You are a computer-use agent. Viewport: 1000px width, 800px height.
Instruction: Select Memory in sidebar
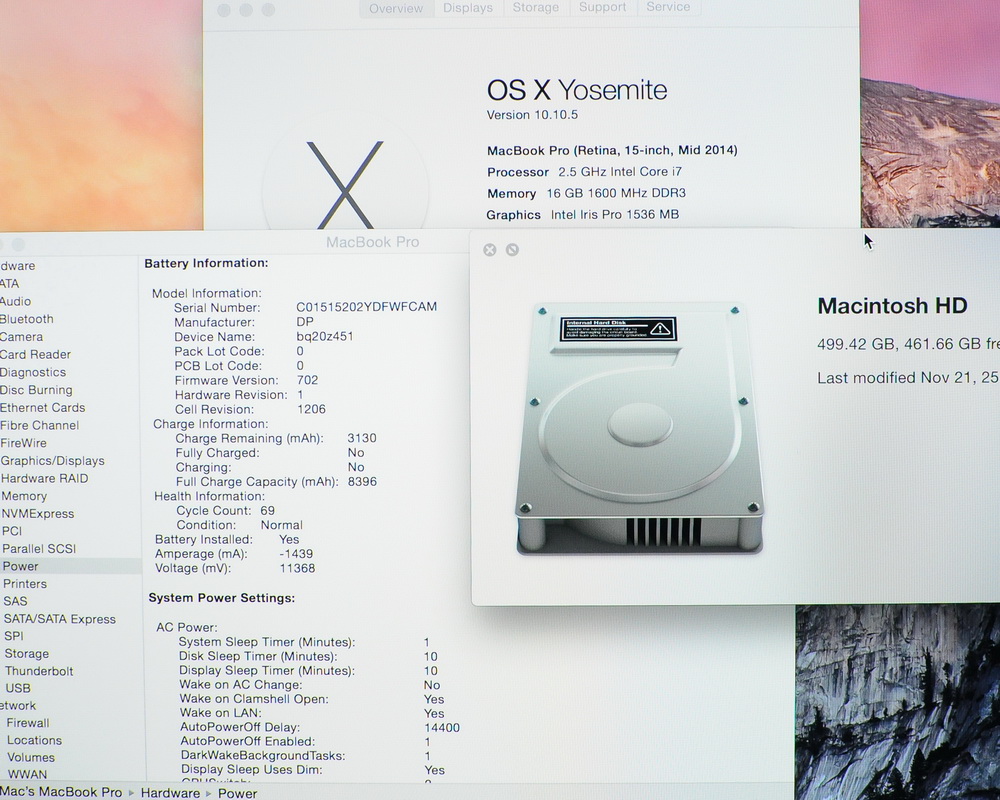tap(24, 496)
